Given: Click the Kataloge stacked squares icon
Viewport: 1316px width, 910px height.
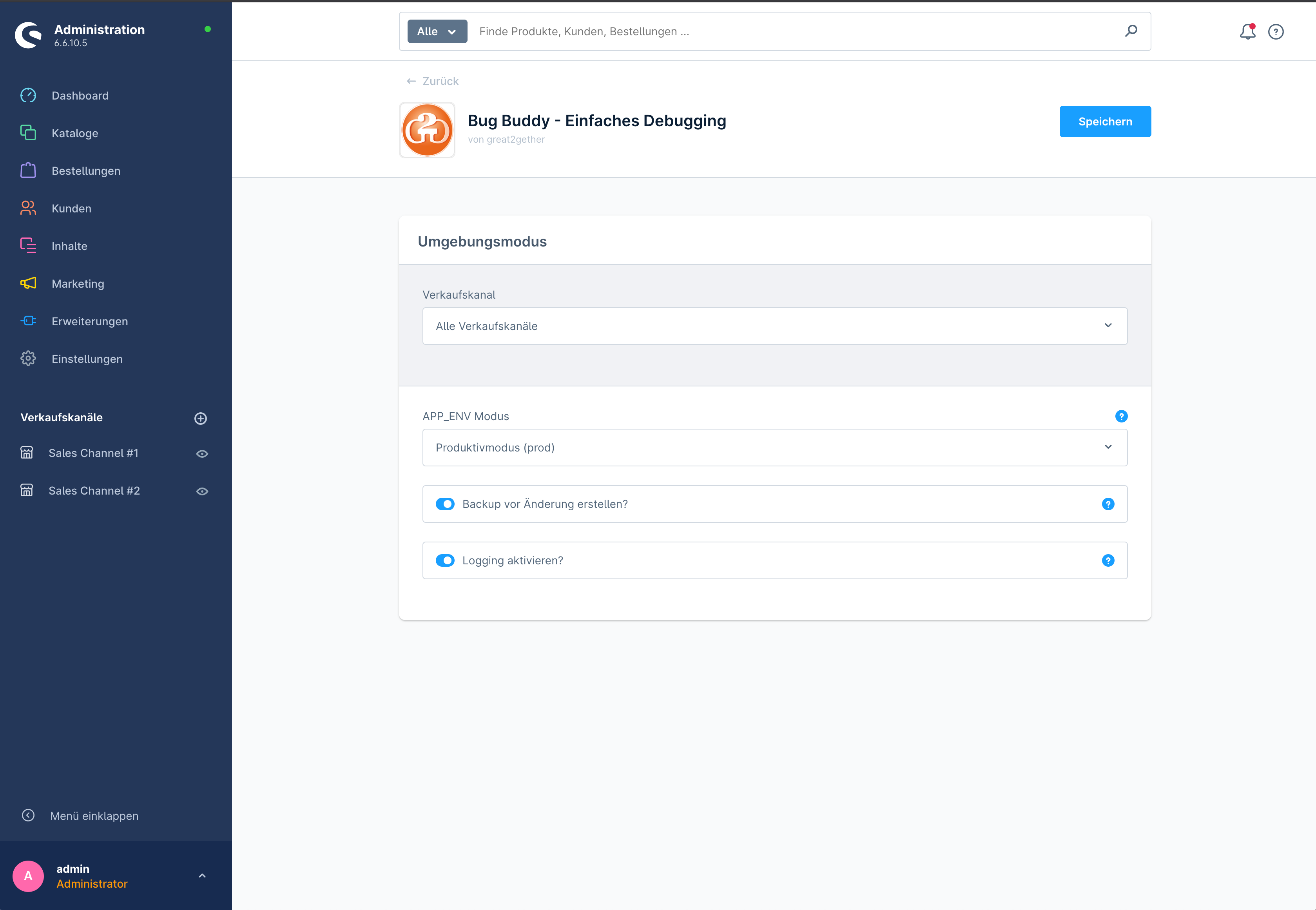Looking at the screenshot, I should coord(28,133).
